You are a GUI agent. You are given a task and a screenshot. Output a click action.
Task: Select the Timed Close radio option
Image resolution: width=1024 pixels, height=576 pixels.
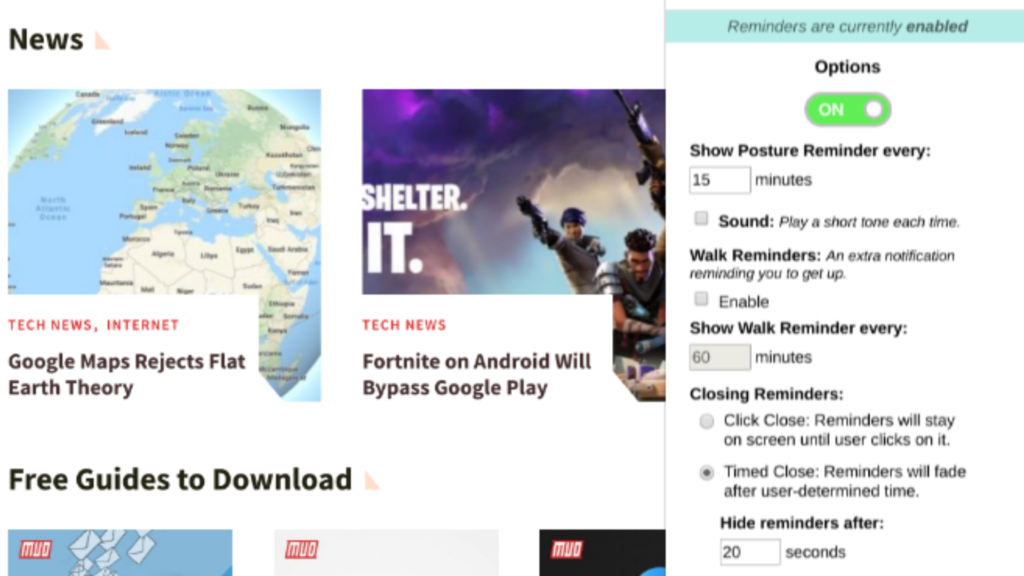click(707, 472)
